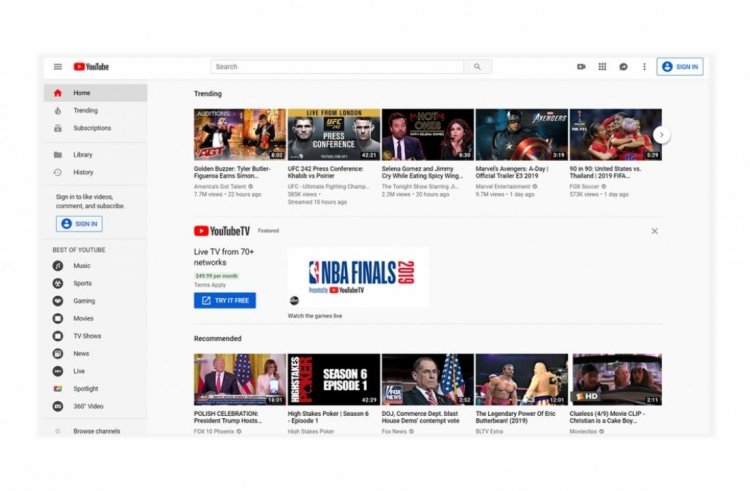Click the News channel icon
The width and height of the screenshot is (750, 491).
(58, 354)
